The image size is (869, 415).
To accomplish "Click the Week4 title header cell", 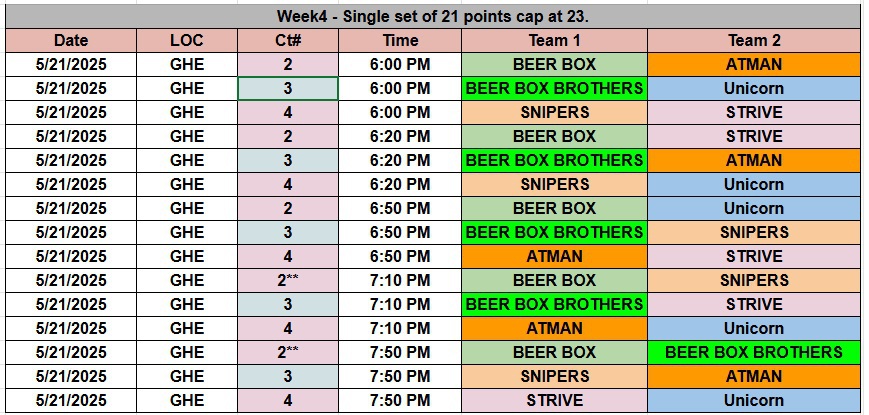I will (x=434, y=16).
